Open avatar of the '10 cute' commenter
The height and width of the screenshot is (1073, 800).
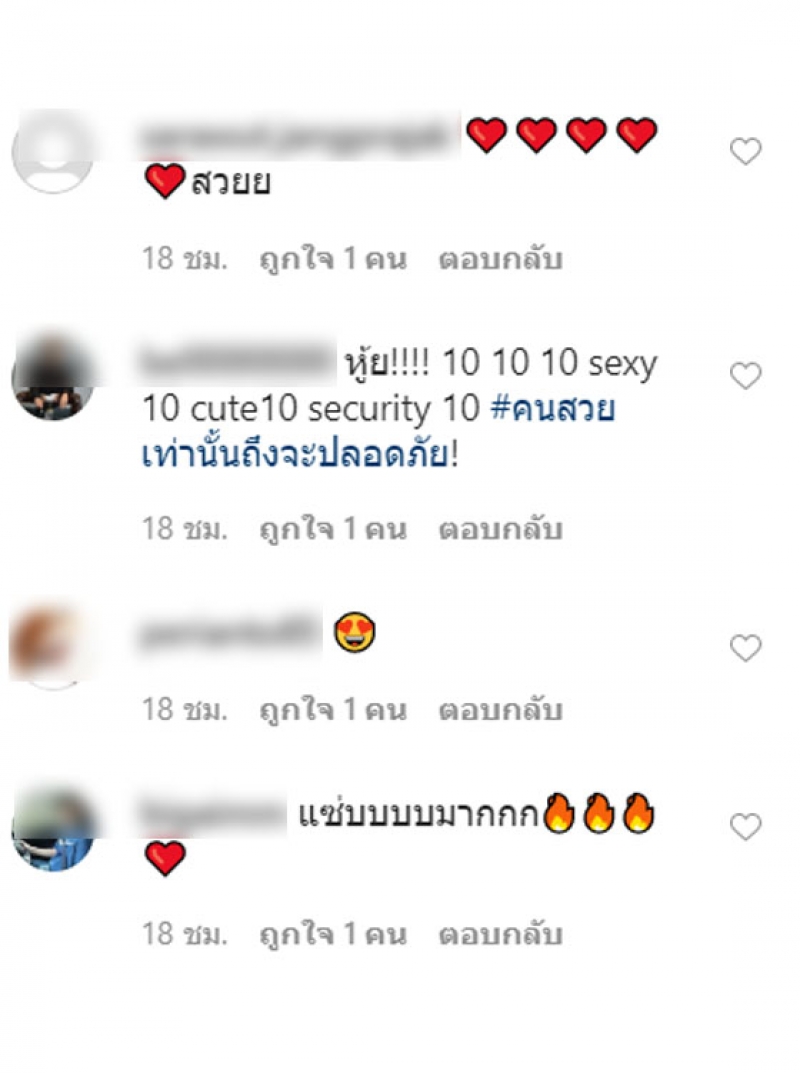point(53,378)
